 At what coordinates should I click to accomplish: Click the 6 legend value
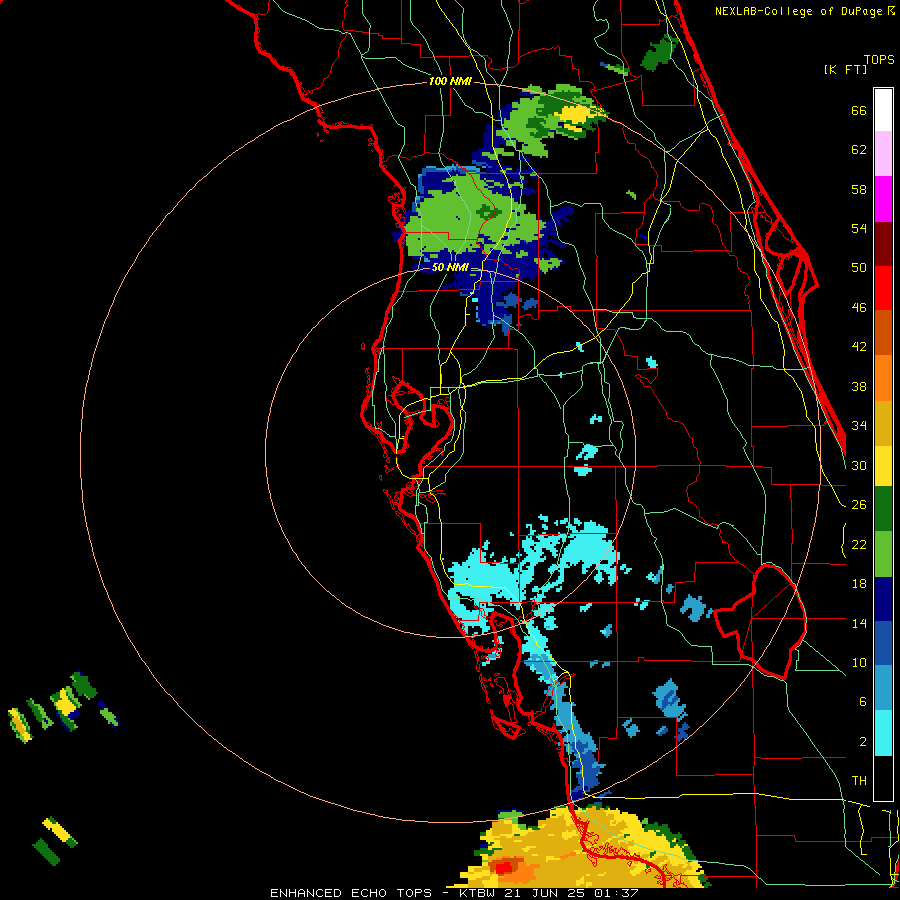862,701
